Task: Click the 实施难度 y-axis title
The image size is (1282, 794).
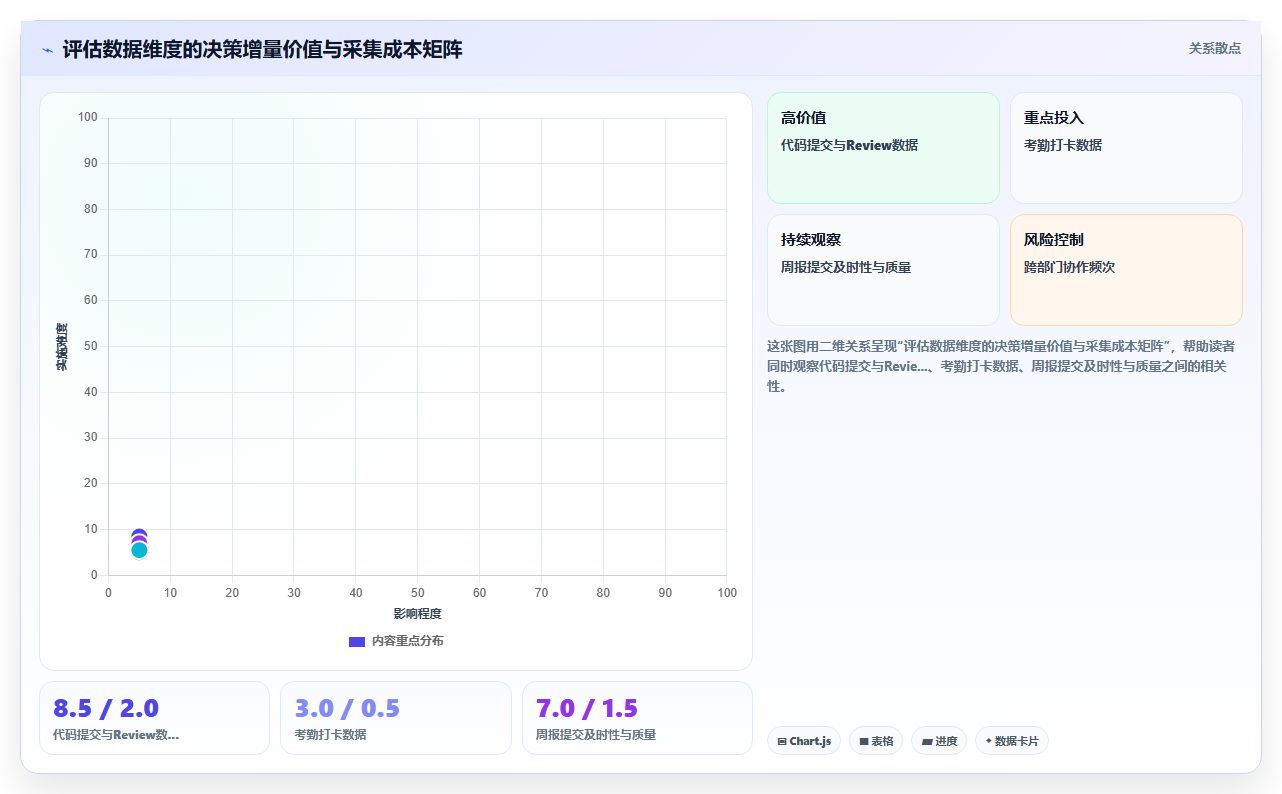Action: point(62,347)
